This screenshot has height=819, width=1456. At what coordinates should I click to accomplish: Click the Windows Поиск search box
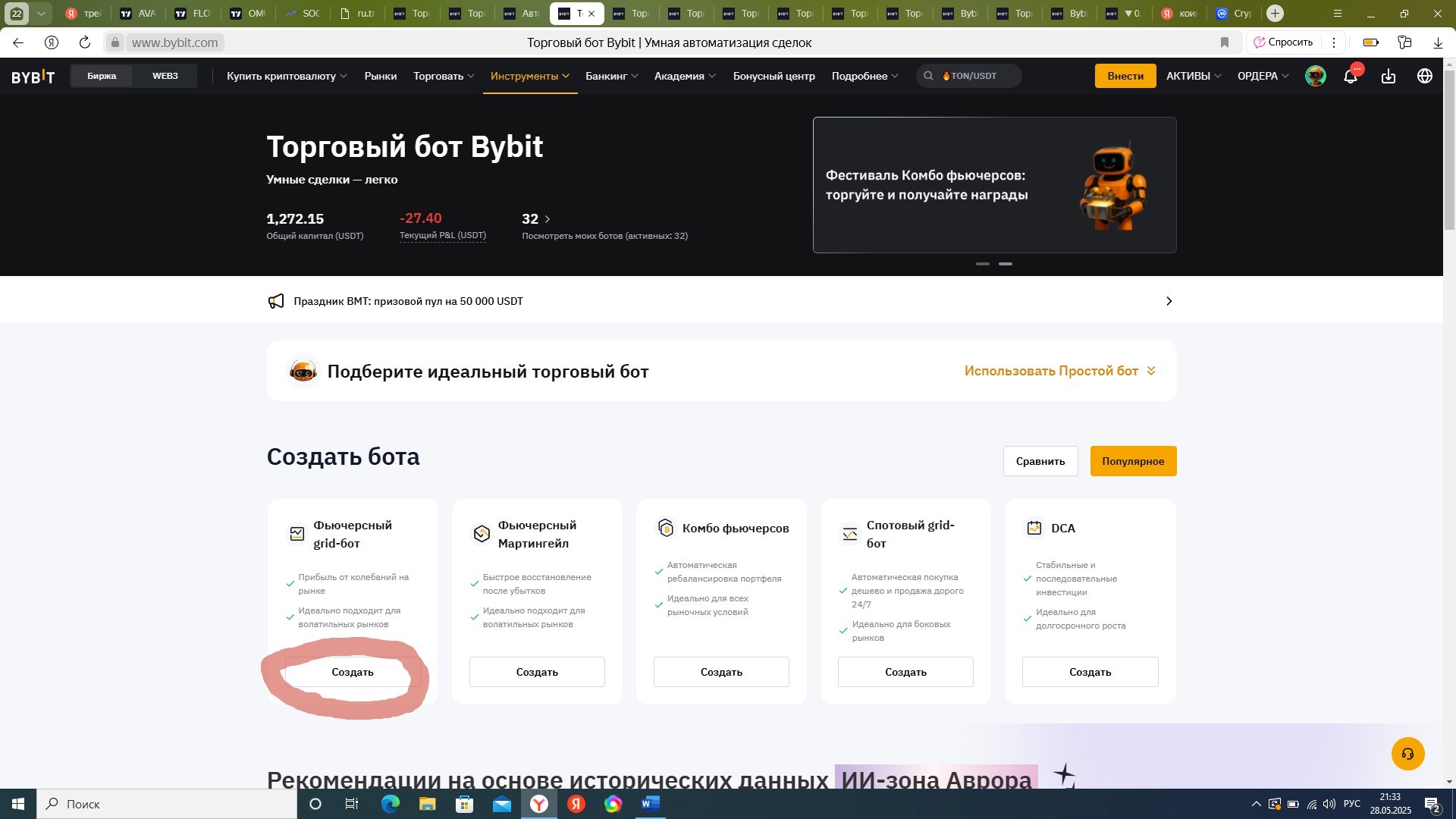tap(167, 804)
